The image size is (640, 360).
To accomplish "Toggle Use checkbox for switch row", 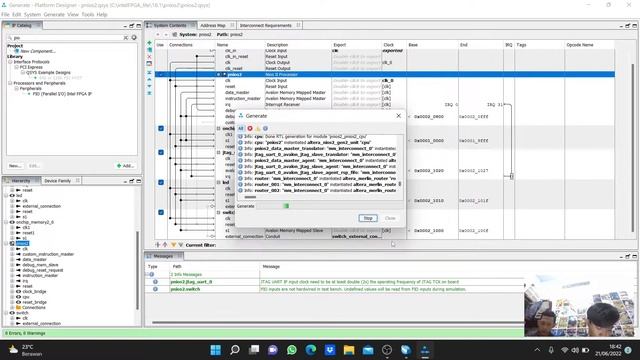I will tap(161, 212).
